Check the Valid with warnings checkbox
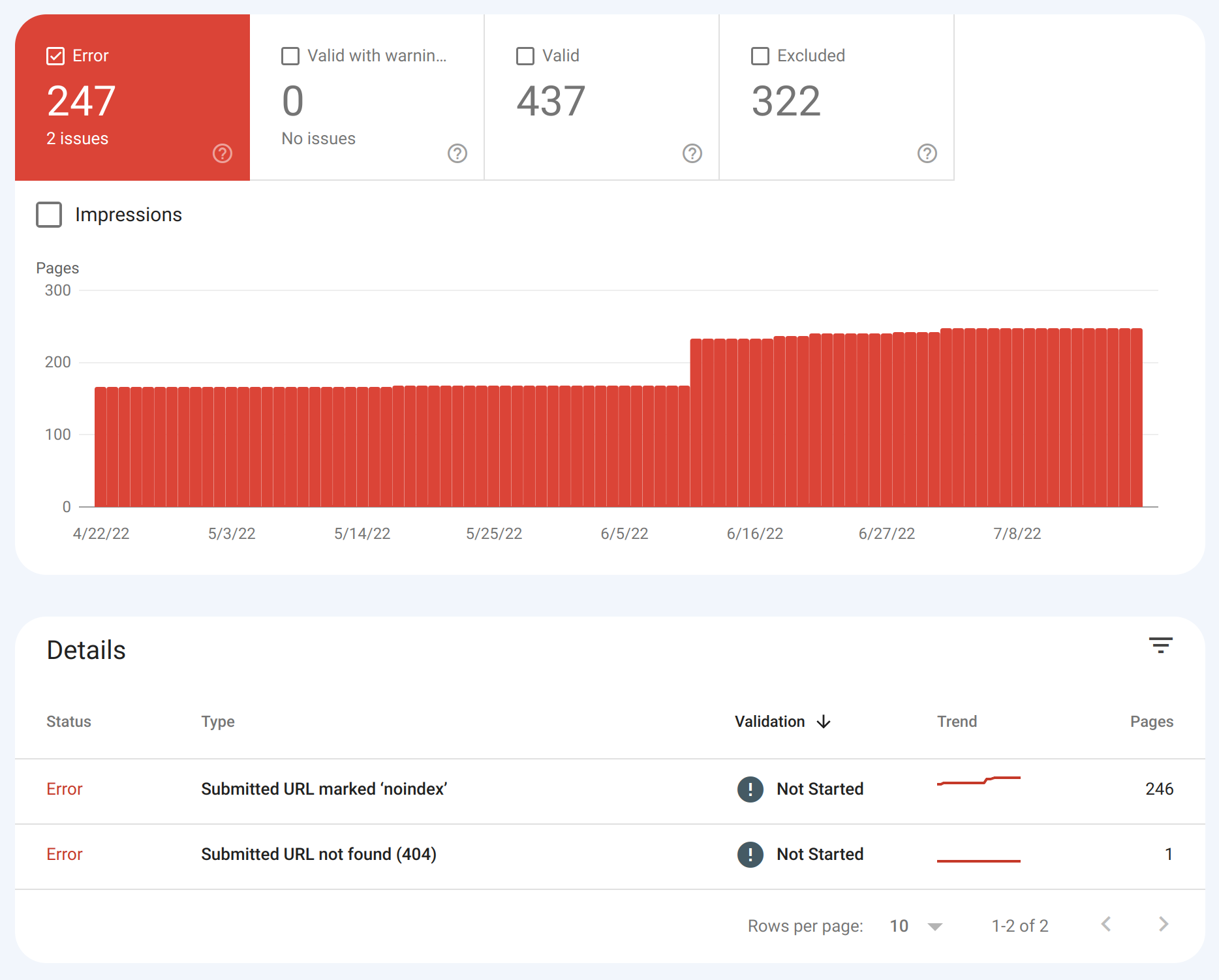This screenshot has height=980, width=1219. pyautogui.click(x=290, y=56)
